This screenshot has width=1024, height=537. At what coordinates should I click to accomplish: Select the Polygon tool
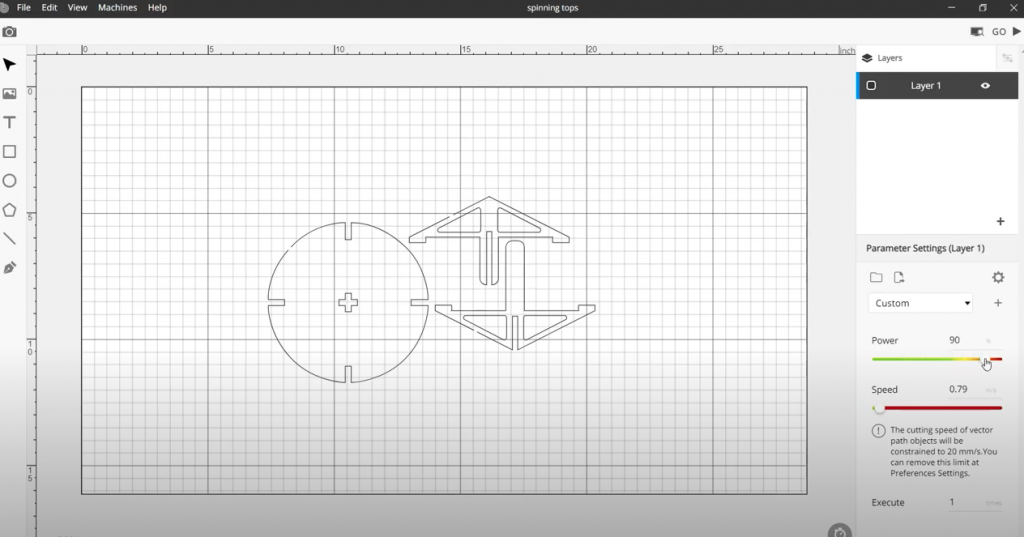coord(9,210)
